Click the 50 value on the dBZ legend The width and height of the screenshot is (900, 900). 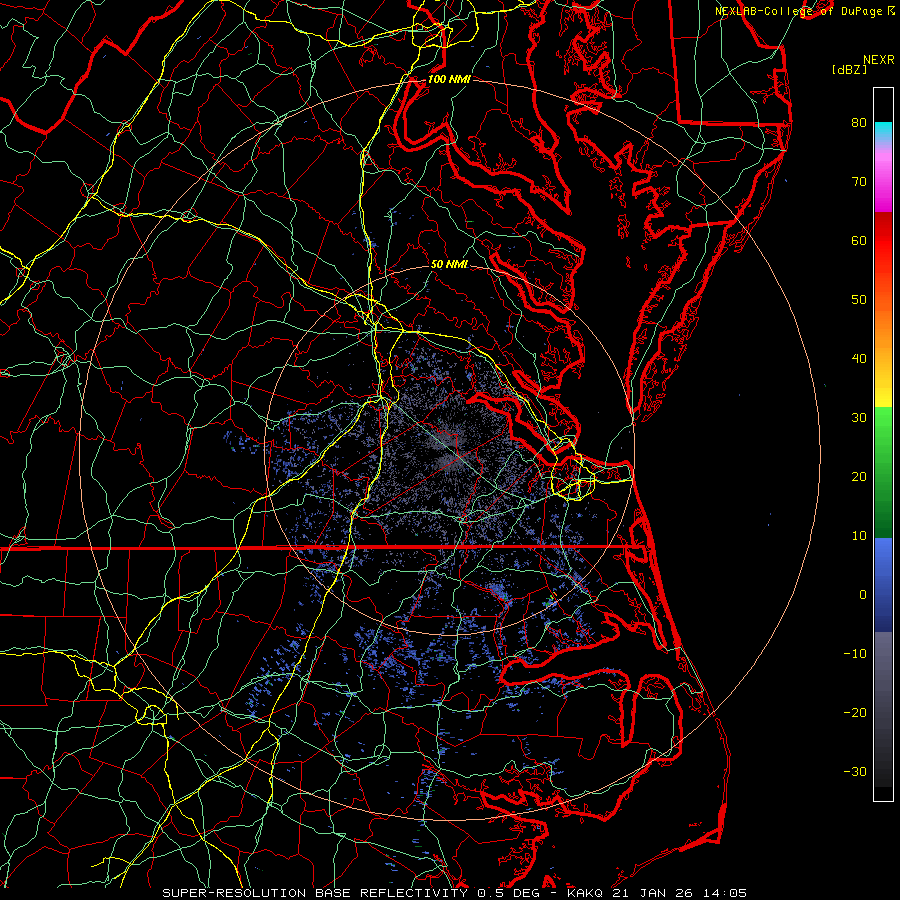[x=858, y=300]
